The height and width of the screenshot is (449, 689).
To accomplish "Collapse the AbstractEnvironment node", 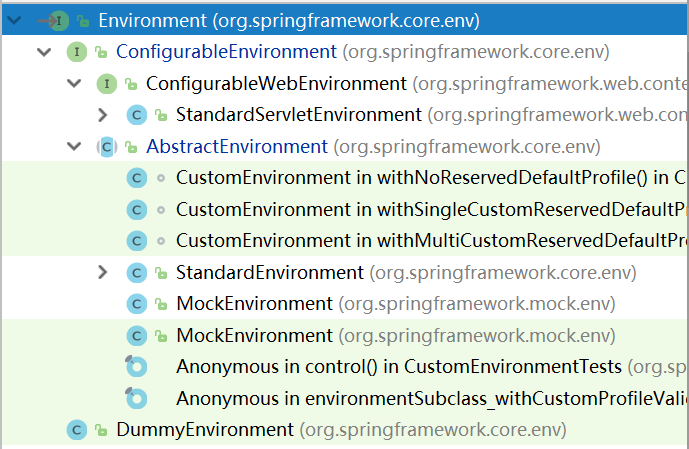I will tap(74, 146).
